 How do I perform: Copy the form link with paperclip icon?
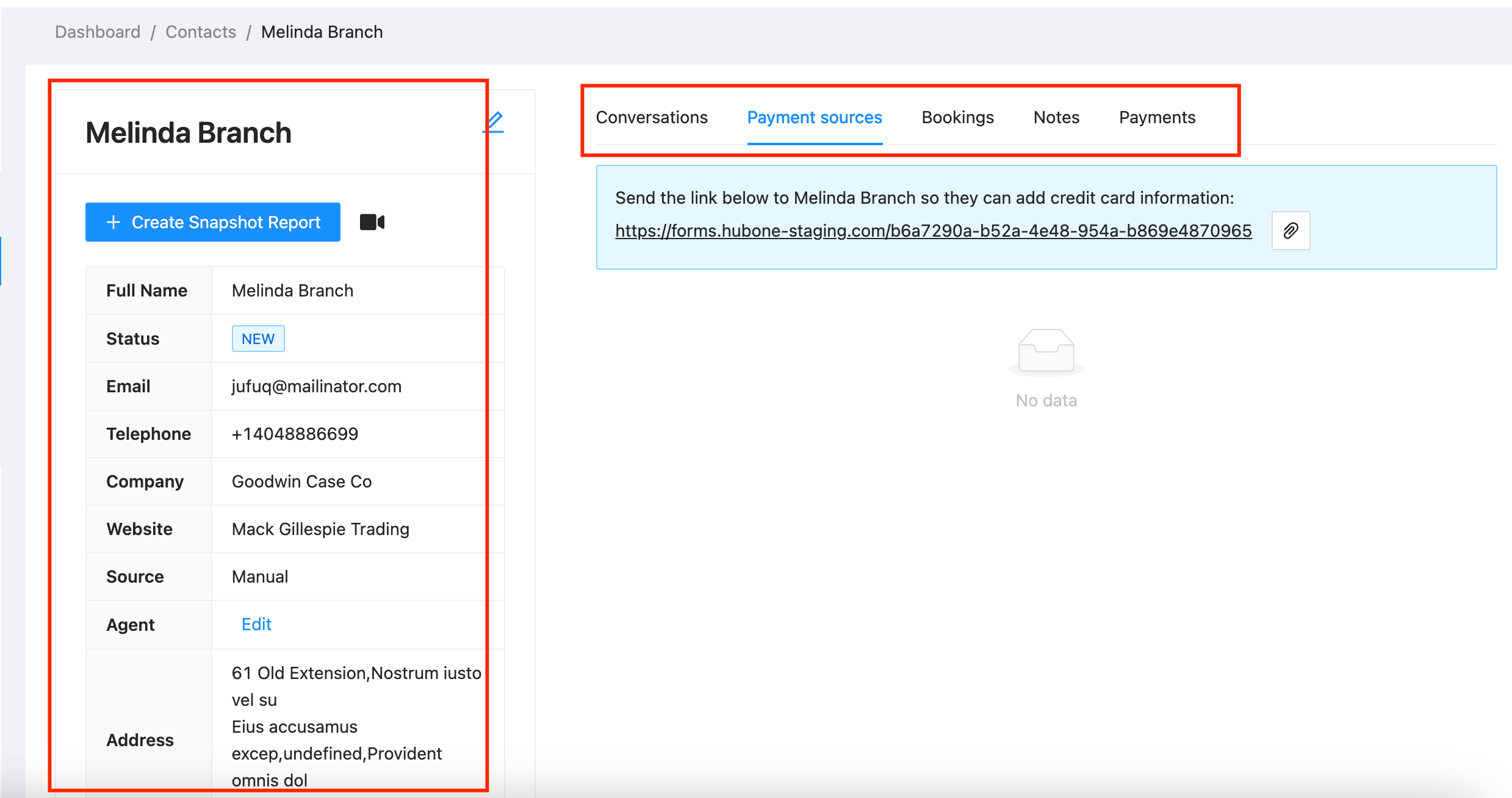tap(1290, 231)
